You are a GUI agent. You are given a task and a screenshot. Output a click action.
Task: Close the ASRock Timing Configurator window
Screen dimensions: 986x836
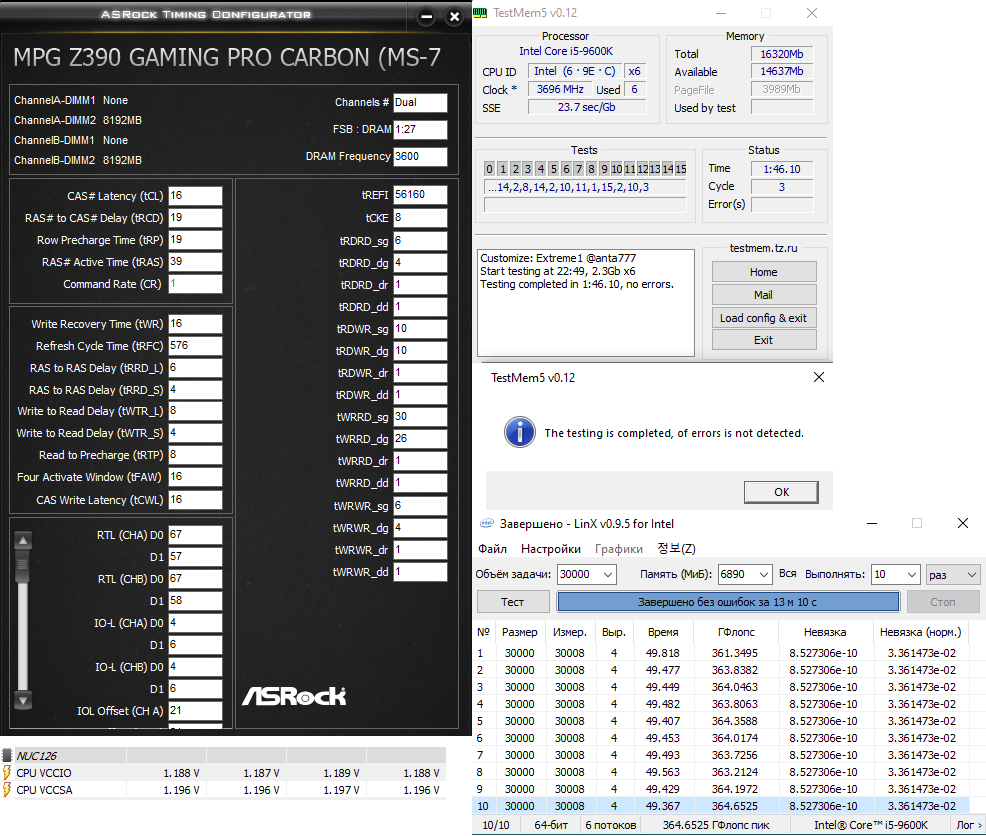[454, 17]
